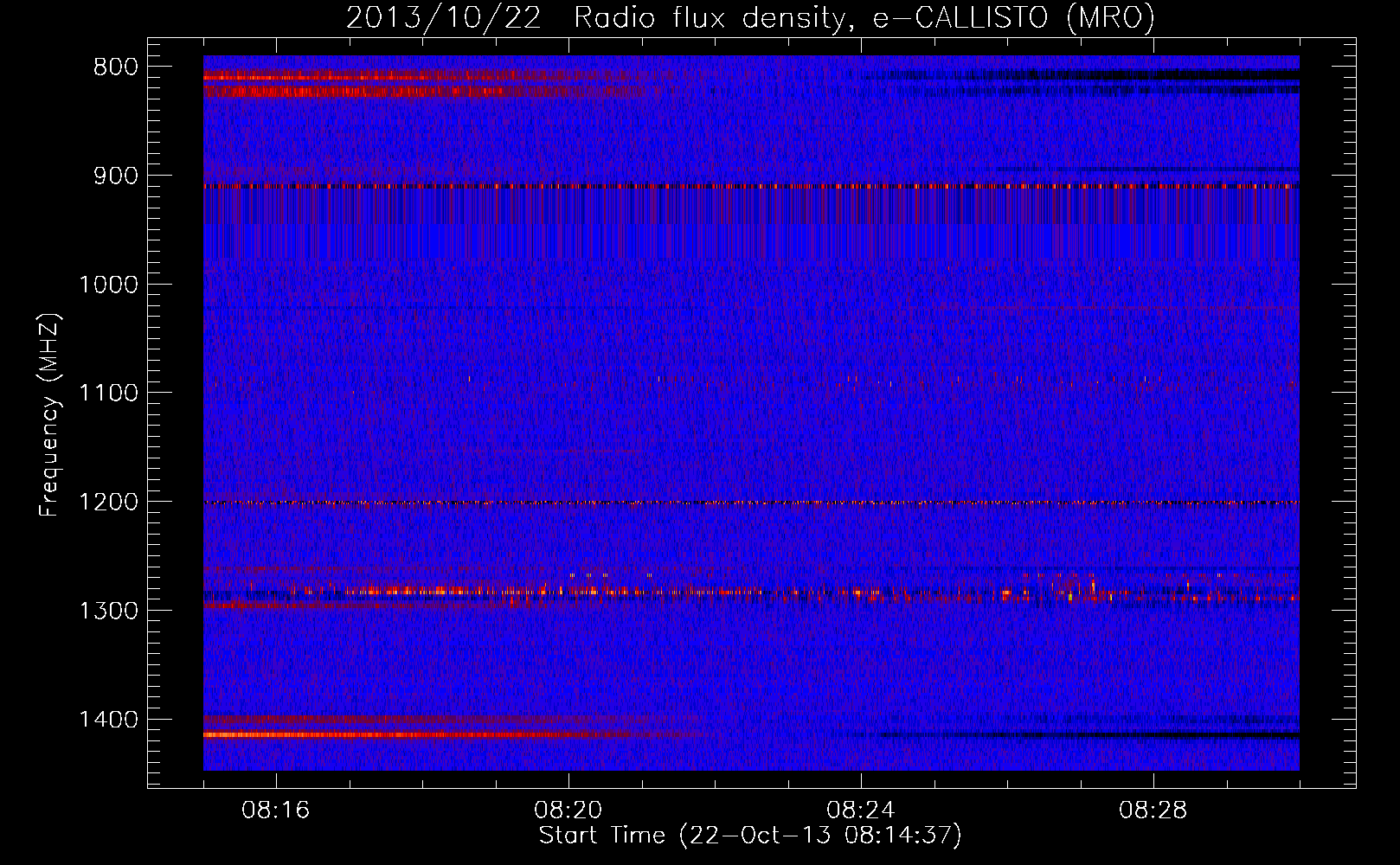Click the '08:28' time axis label
Image resolution: width=1400 pixels, height=865 pixels.
coord(1153,811)
